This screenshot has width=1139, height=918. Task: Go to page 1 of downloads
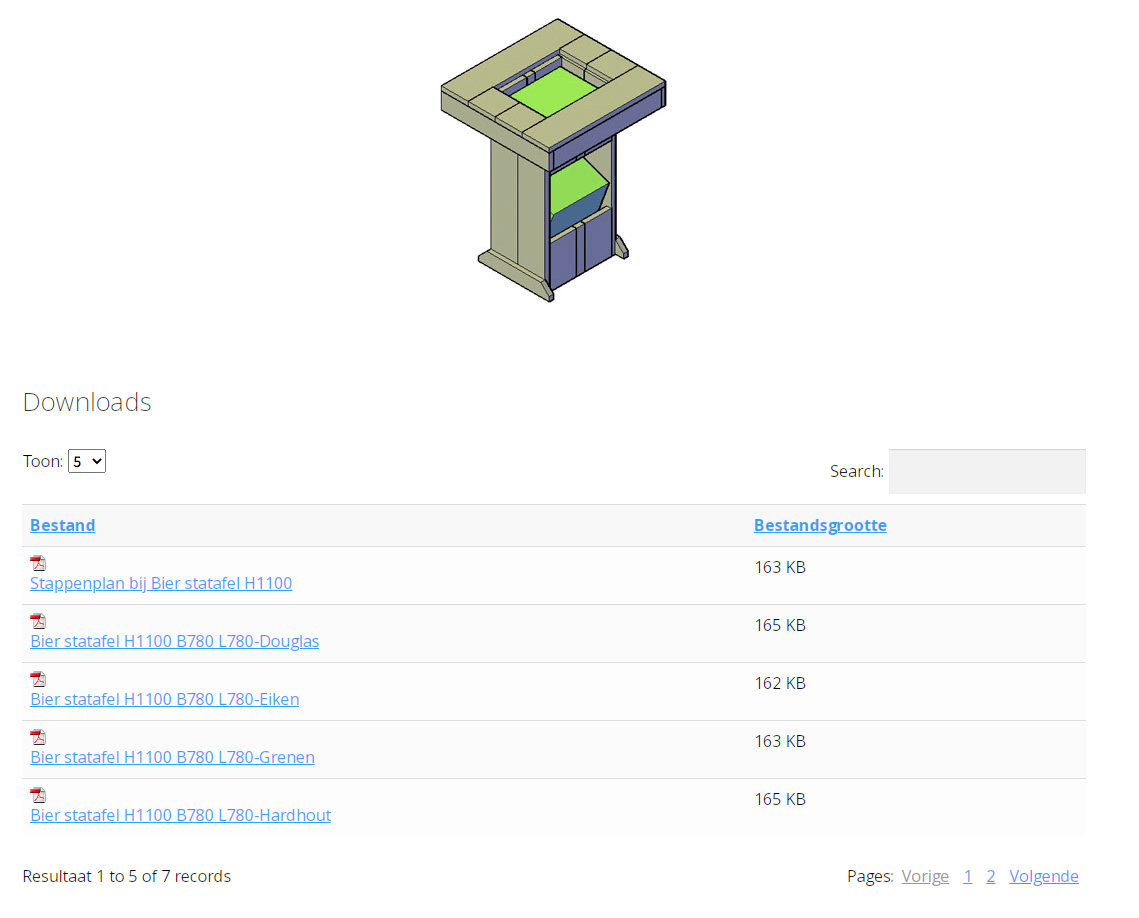click(x=968, y=876)
